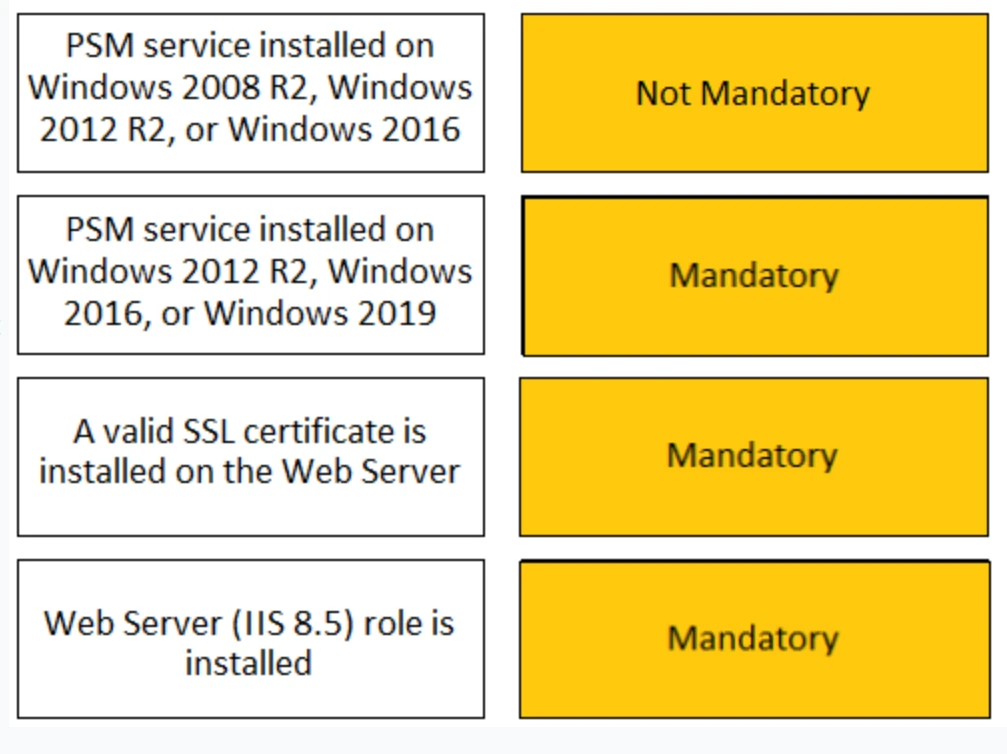Select the valid SSL certificate statement box
The width and height of the screenshot is (1007, 754).
point(250,456)
